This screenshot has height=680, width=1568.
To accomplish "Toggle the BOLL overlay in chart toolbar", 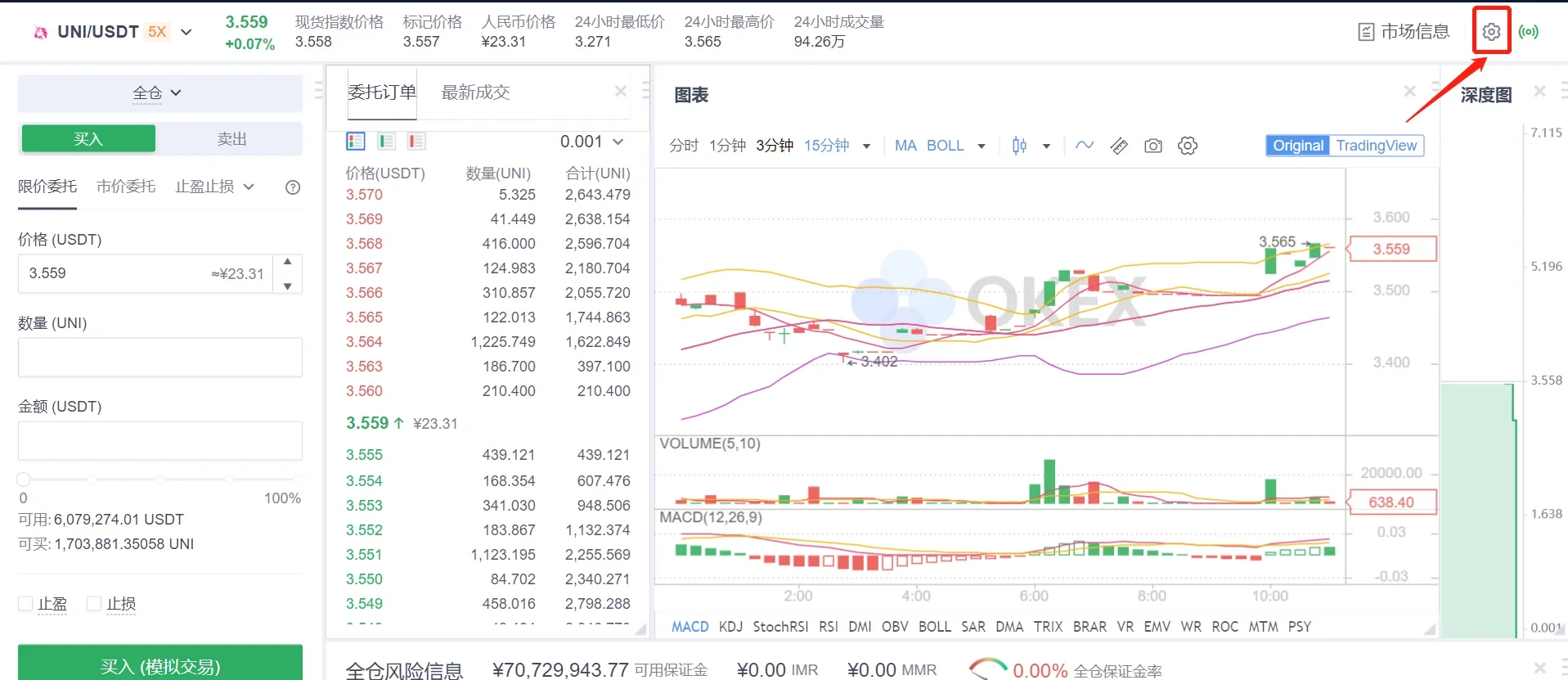I will (x=946, y=146).
